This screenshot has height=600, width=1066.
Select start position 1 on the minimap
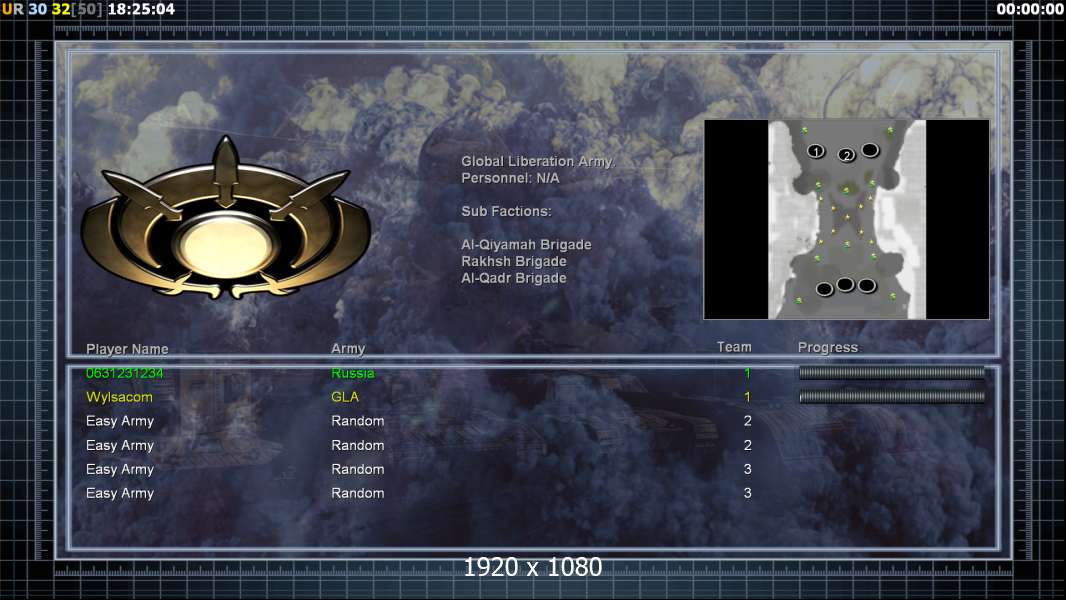point(816,151)
